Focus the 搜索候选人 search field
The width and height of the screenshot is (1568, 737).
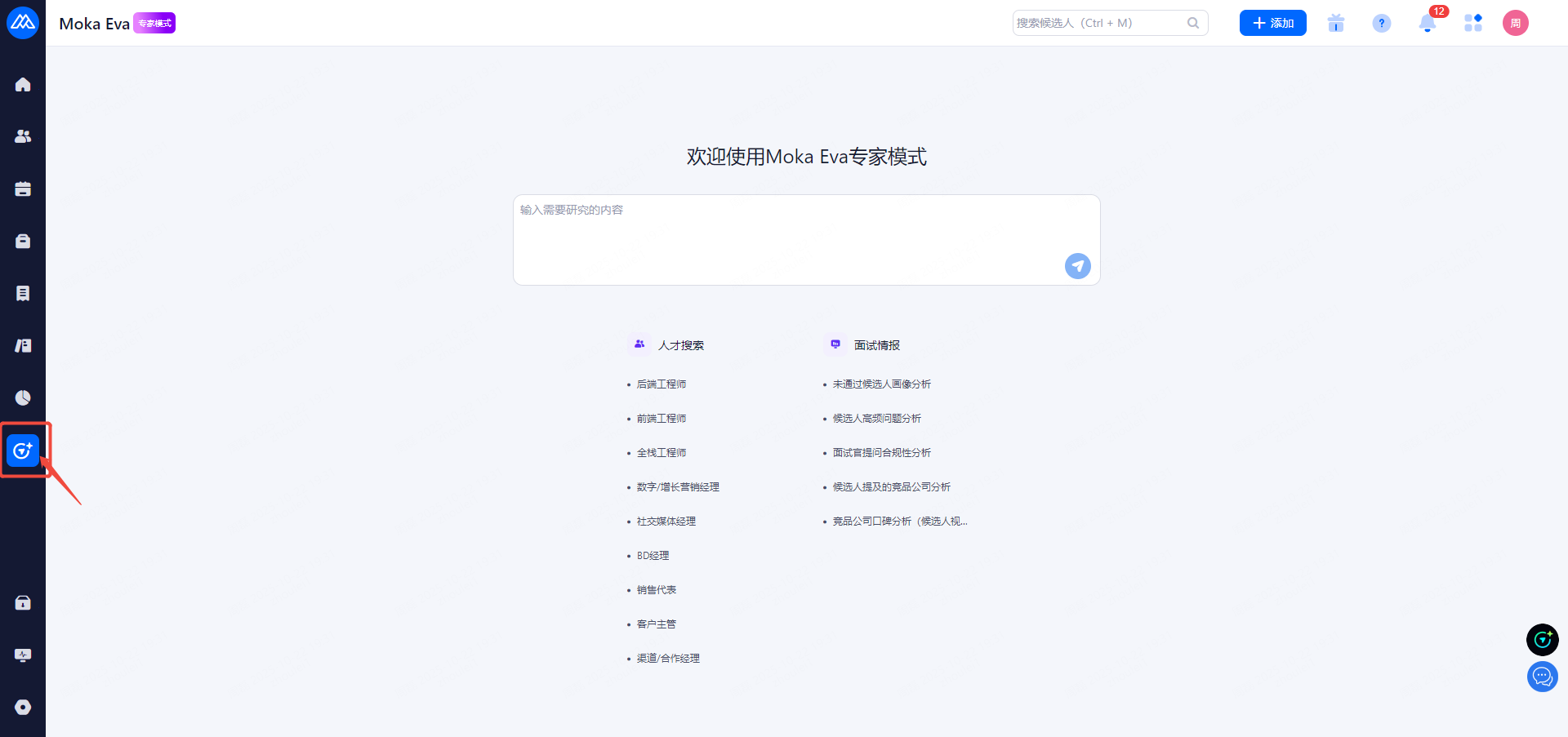[x=1098, y=24]
